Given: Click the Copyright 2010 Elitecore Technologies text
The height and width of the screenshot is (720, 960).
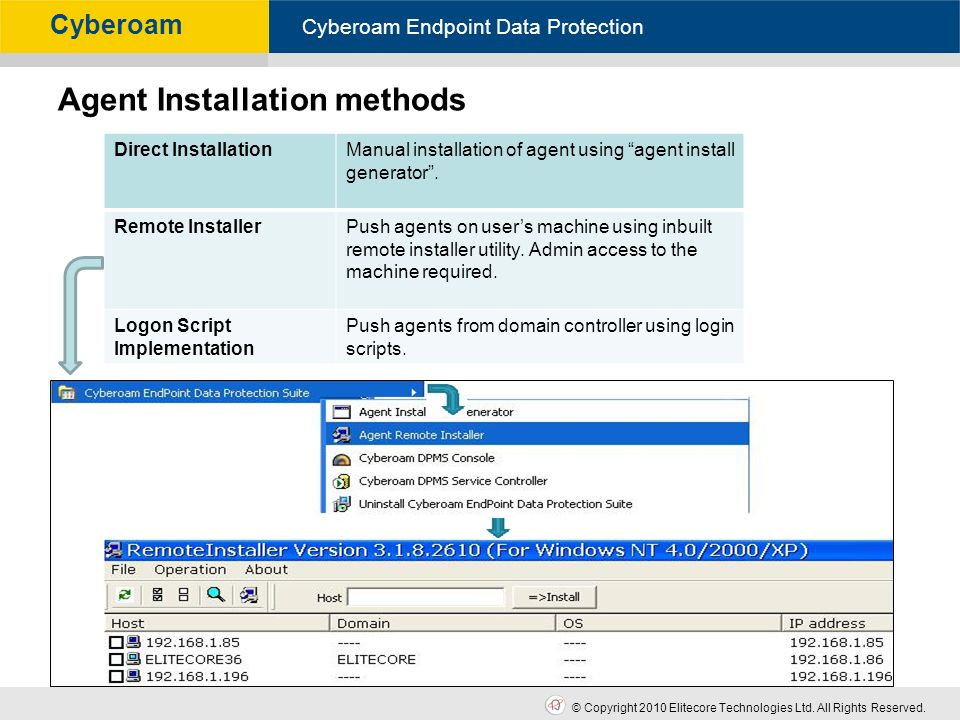Looking at the screenshot, I should [748, 707].
